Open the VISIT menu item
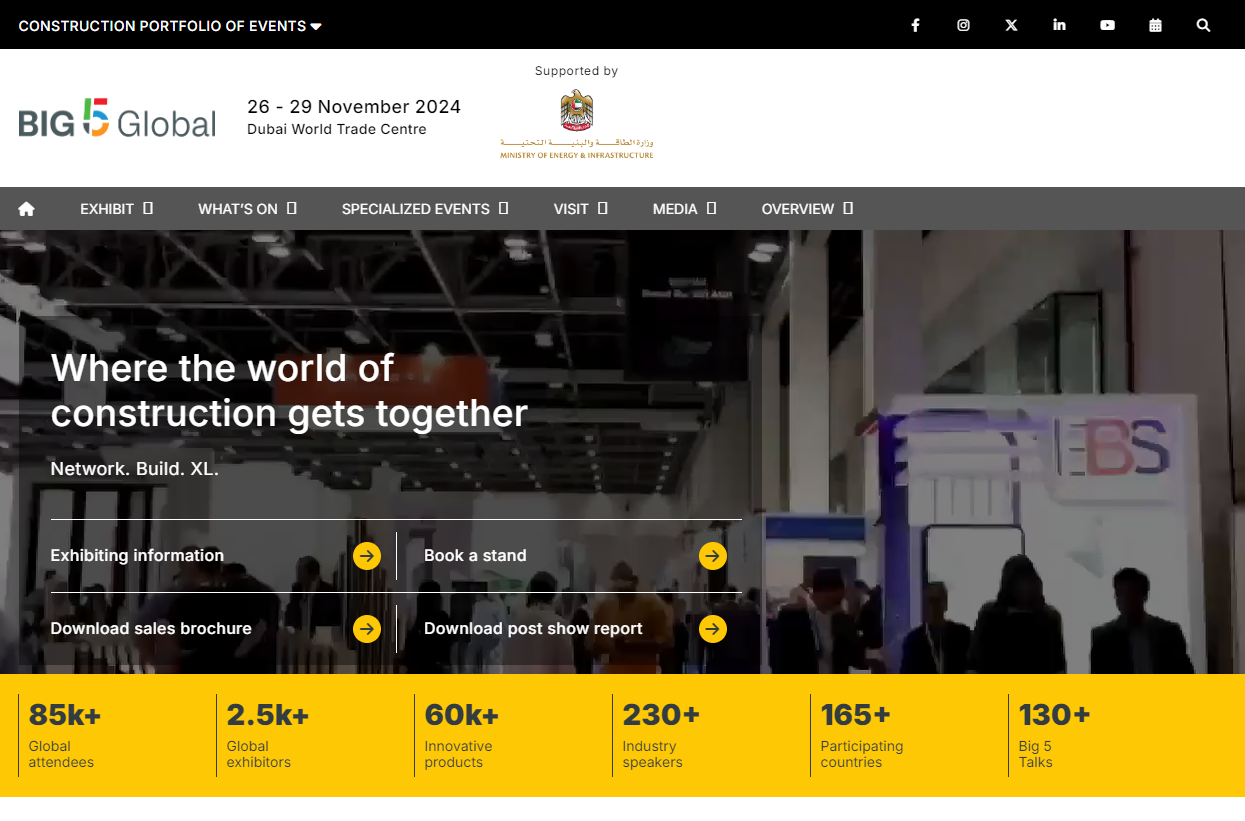Screen dimensions: 1245x821 (x=571, y=209)
